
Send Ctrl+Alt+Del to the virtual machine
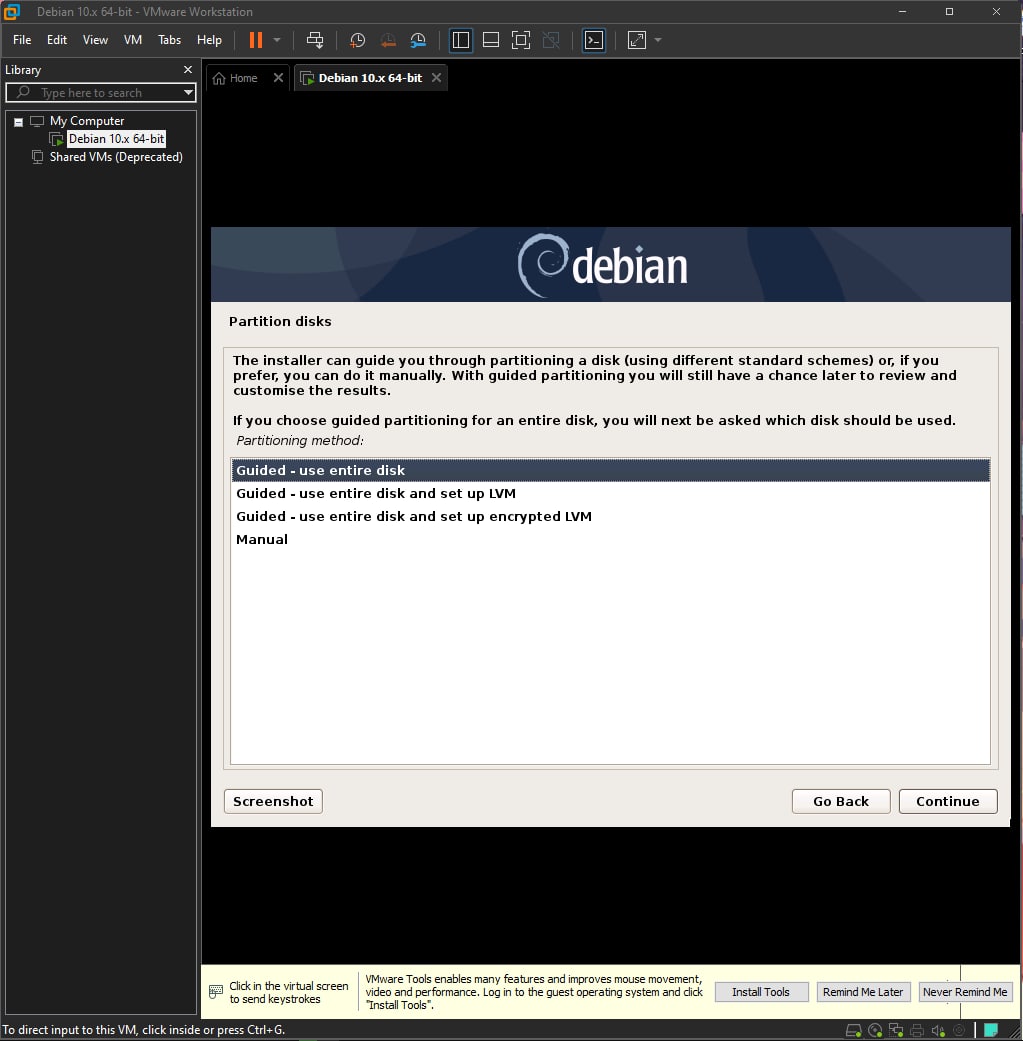click(x=315, y=40)
